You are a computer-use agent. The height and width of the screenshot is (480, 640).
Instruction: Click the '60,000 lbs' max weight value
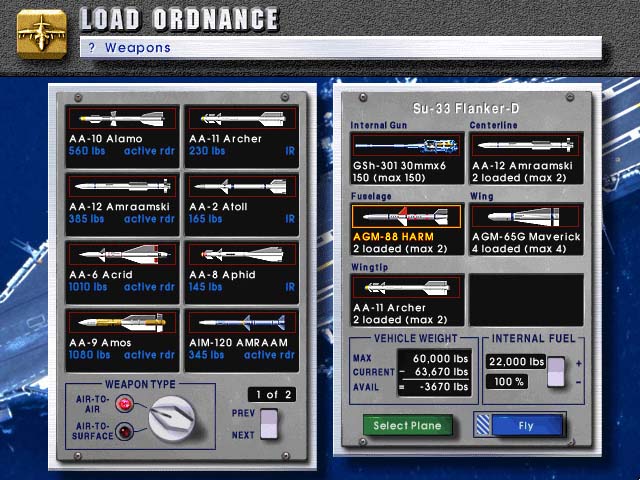[440, 359]
